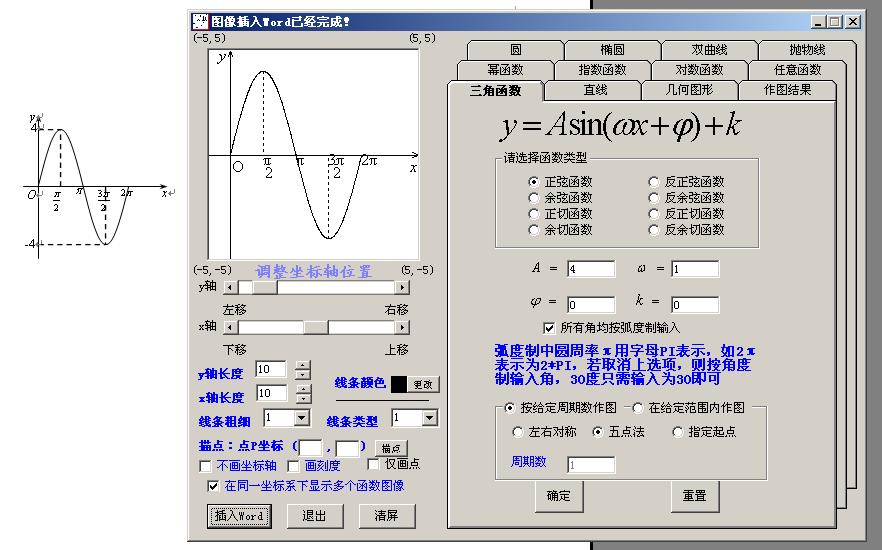The height and width of the screenshot is (550, 882).
Task: Select the 余弦函数 radio button
Action: (534, 198)
